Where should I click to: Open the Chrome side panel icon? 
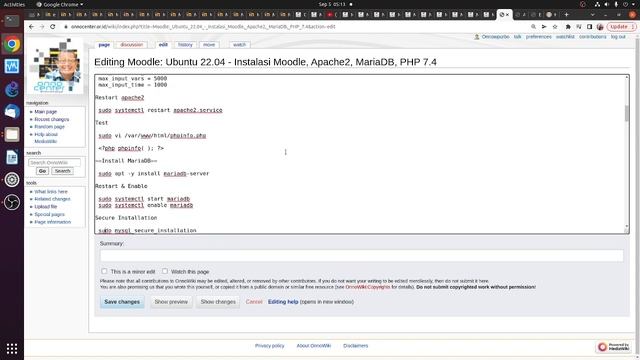click(589, 27)
